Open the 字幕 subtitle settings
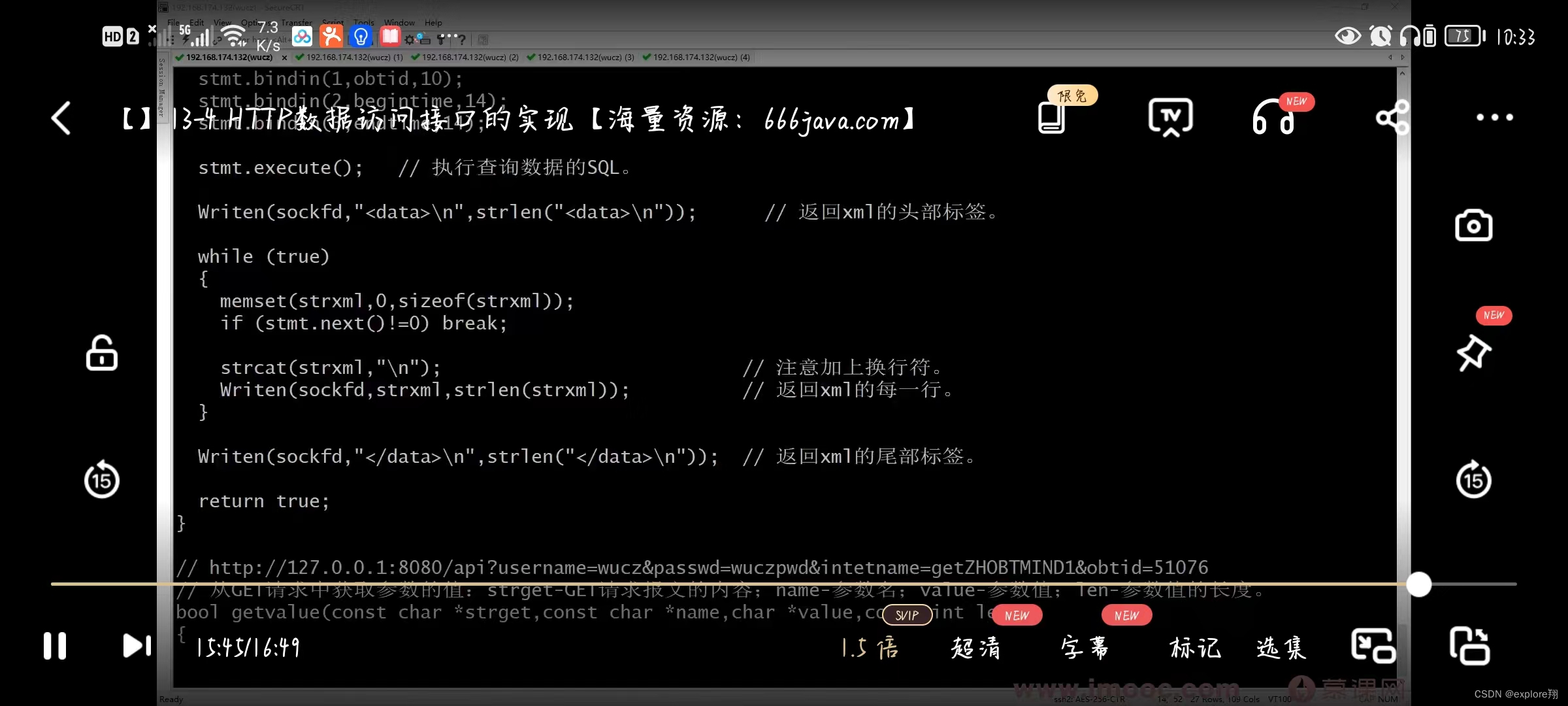Image resolution: width=1568 pixels, height=706 pixels. click(x=1085, y=648)
